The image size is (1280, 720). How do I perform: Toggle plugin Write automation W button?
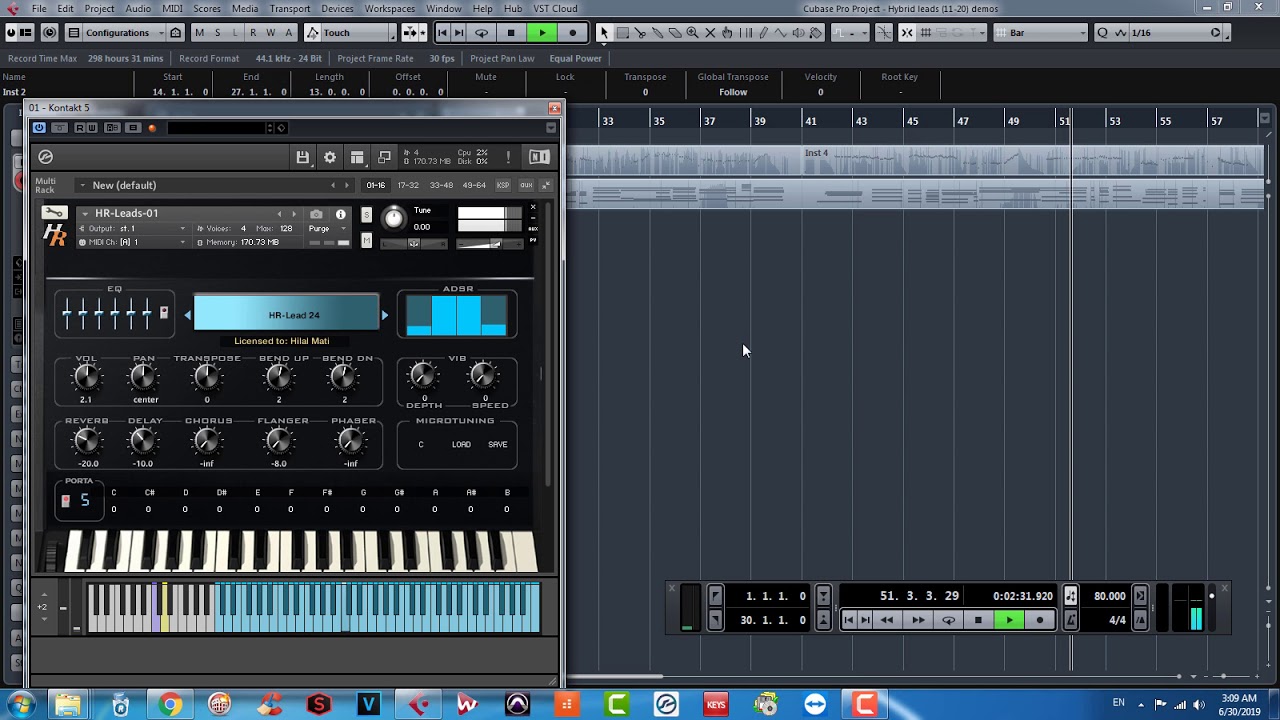pos(92,128)
